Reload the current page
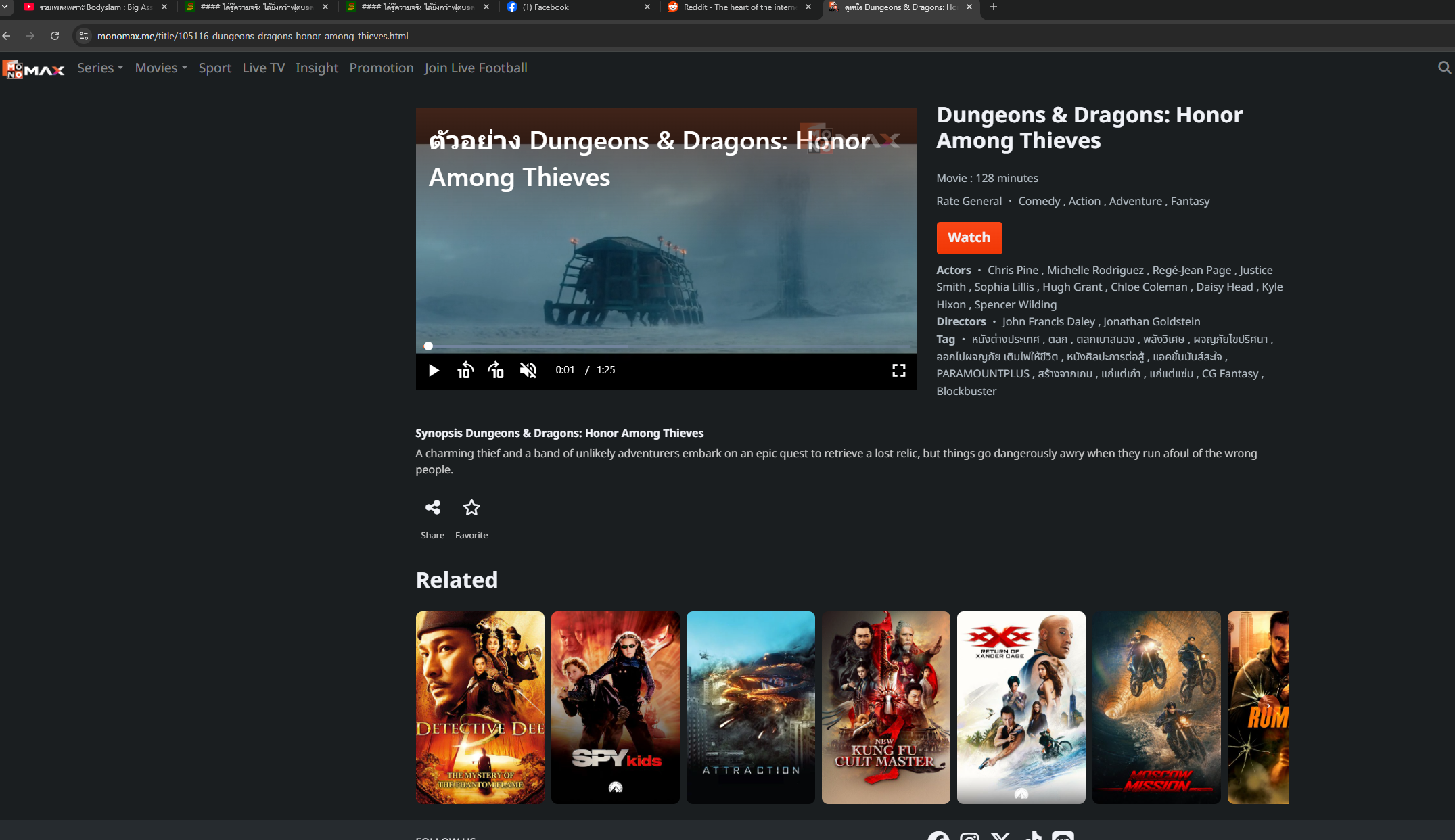This screenshot has width=1455, height=840. (x=55, y=36)
